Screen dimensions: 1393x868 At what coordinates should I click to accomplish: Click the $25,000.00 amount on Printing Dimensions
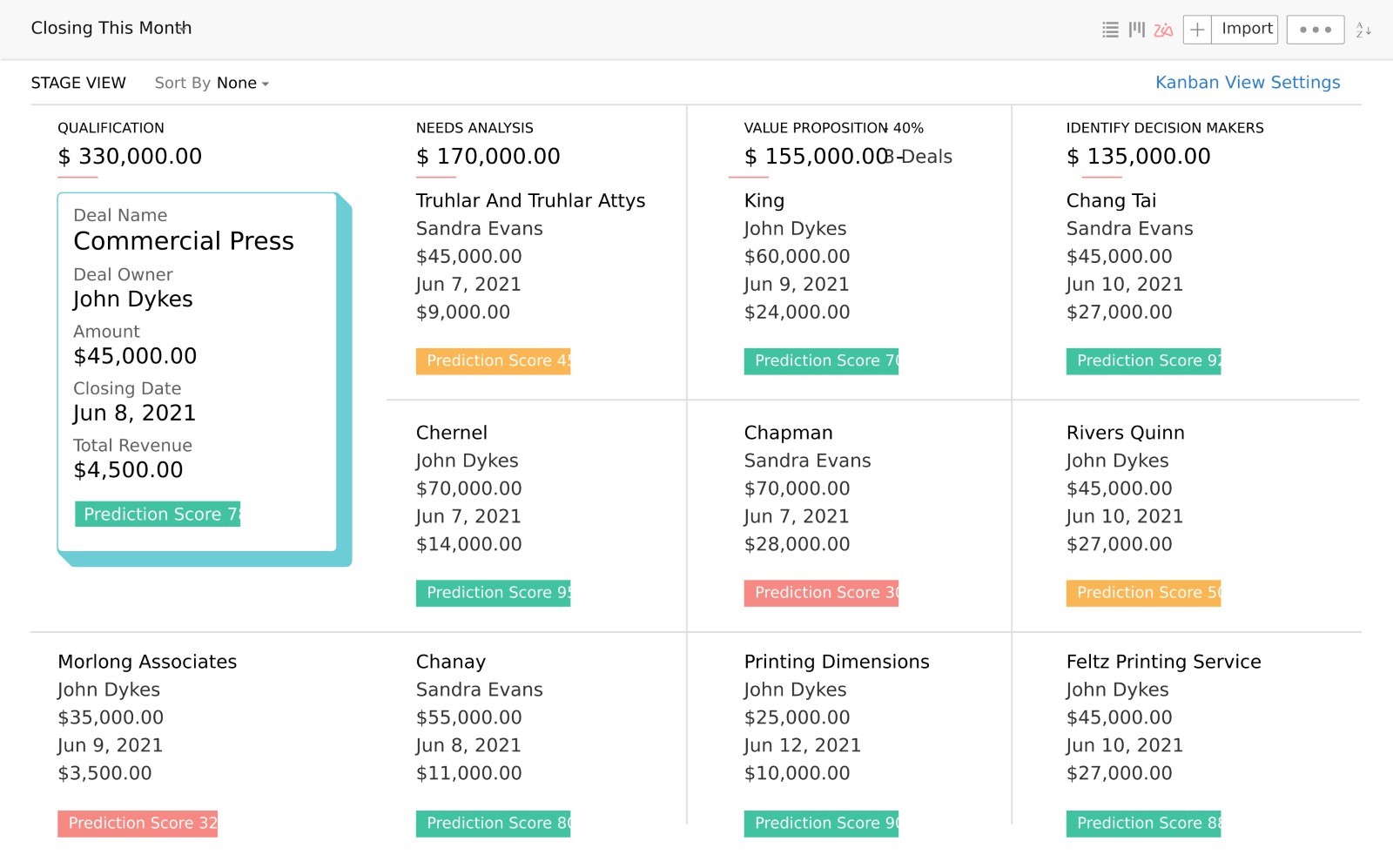[797, 717]
